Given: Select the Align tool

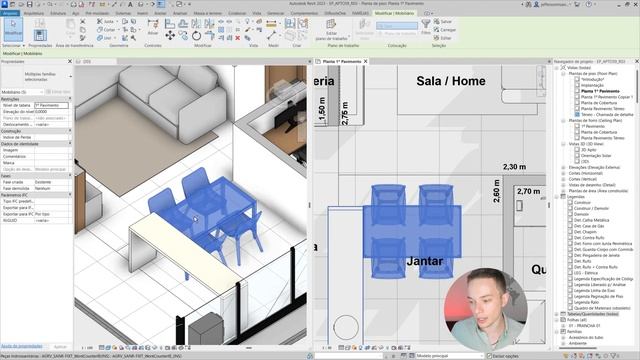Looking at the screenshot, I should point(170,24).
